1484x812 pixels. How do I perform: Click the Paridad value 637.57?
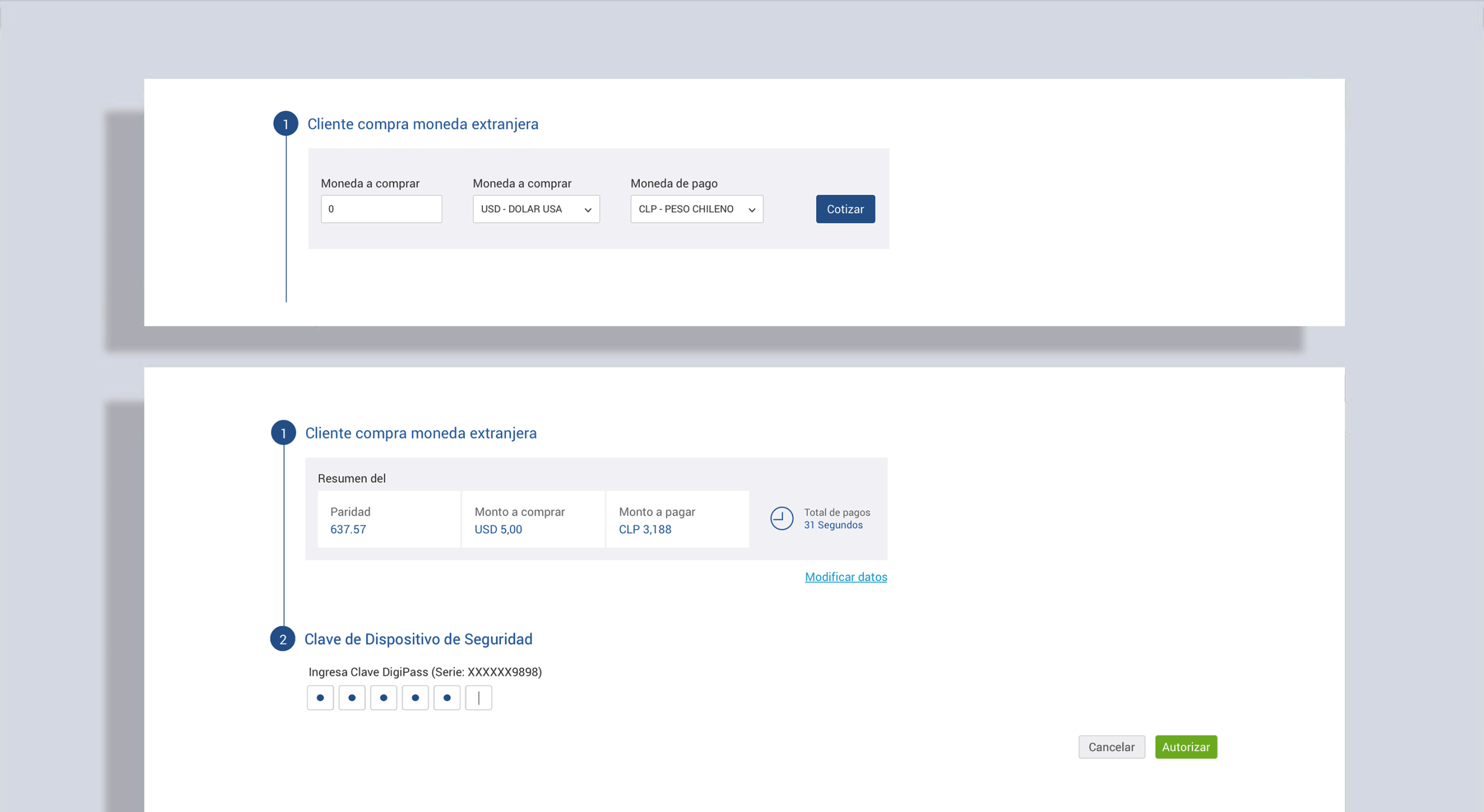tap(348, 529)
